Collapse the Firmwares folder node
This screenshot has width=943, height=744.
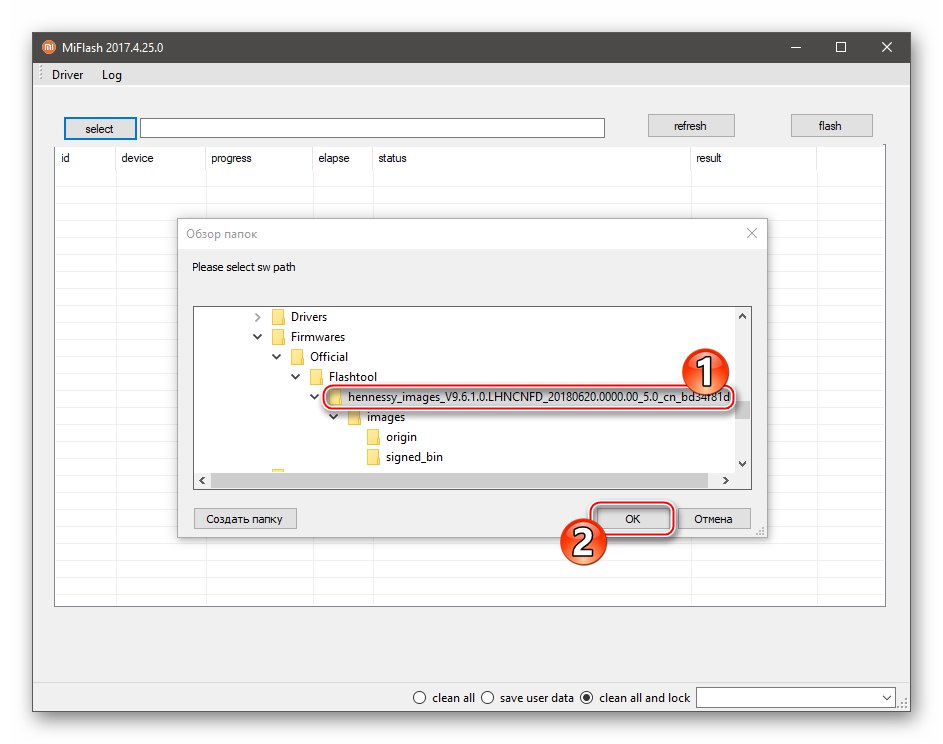click(257, 337)
